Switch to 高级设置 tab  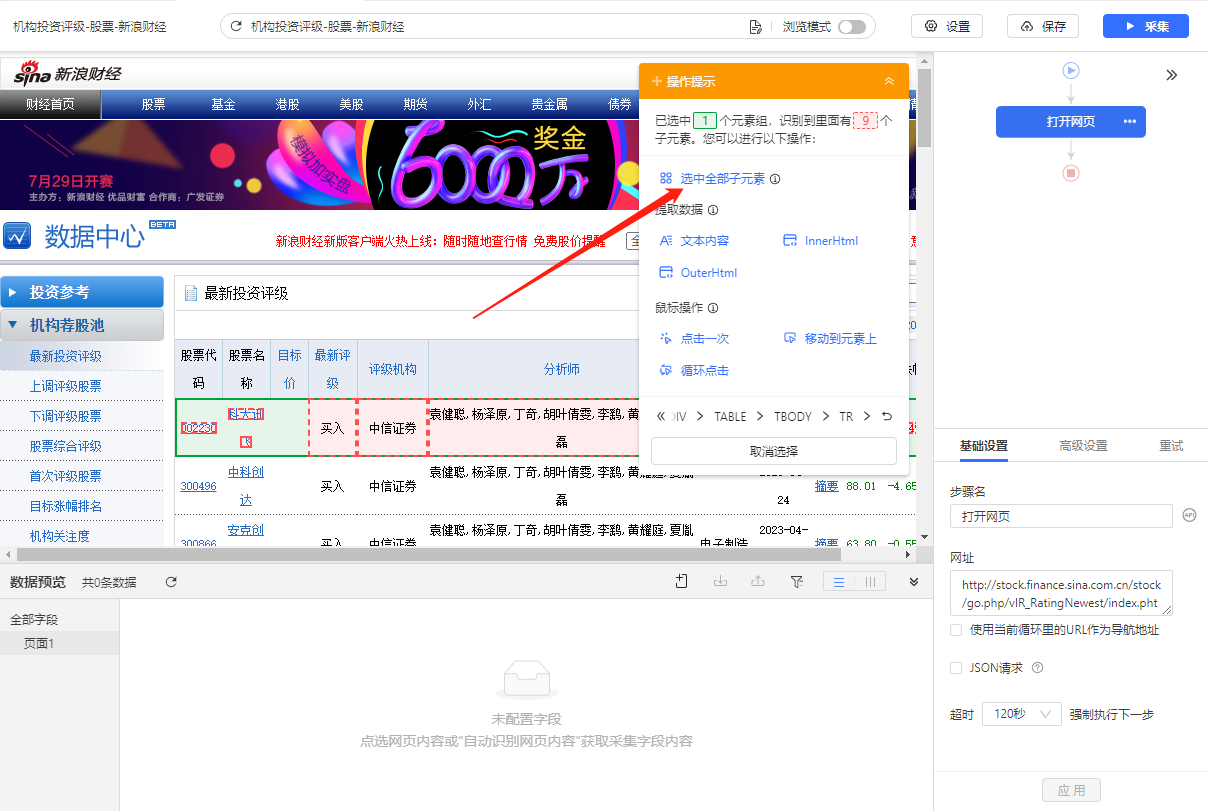coord(1084,446)
